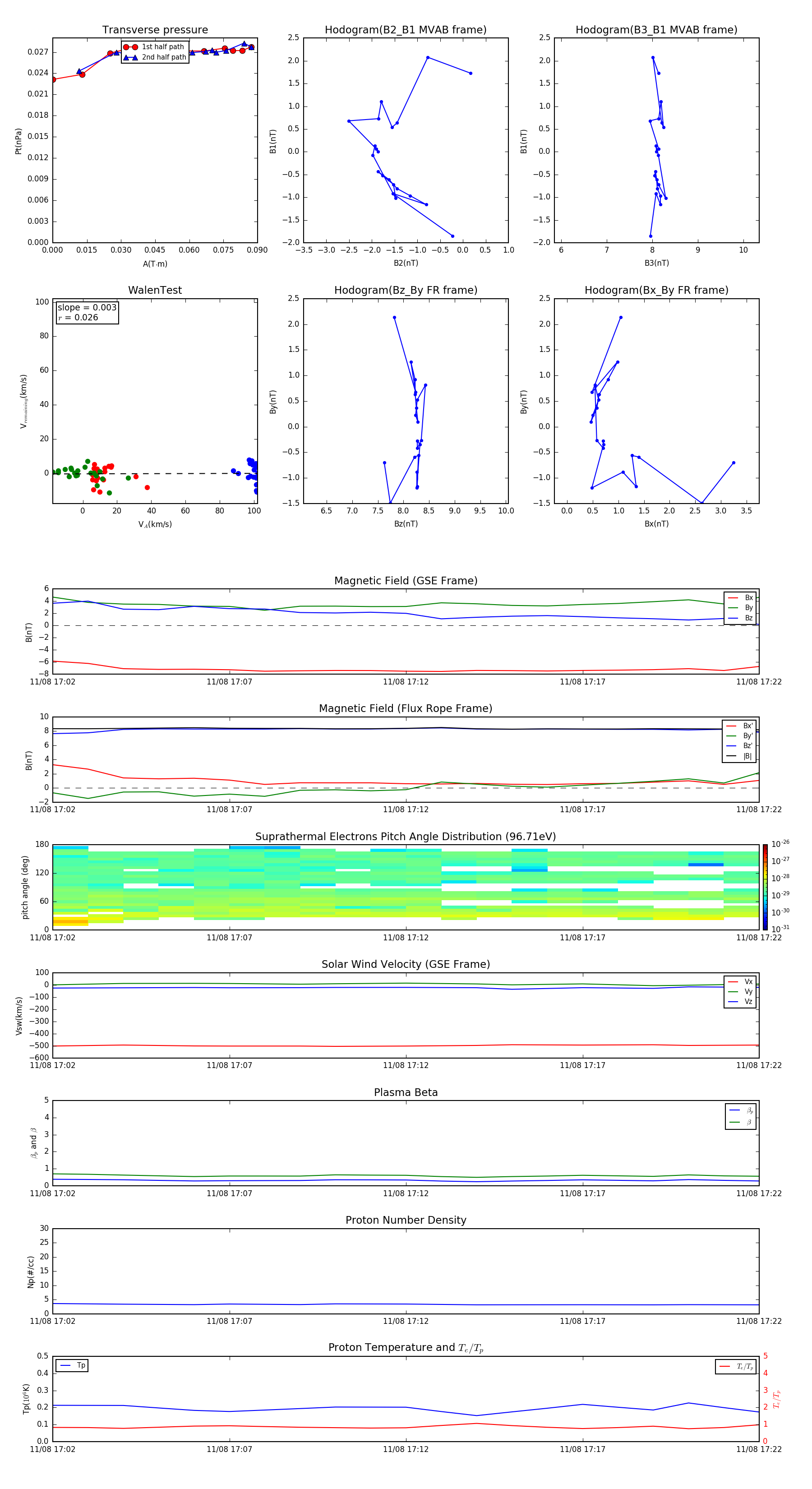
Task: Click the 'Transverse pressure' plot title
Action: (x=155, y=29)
